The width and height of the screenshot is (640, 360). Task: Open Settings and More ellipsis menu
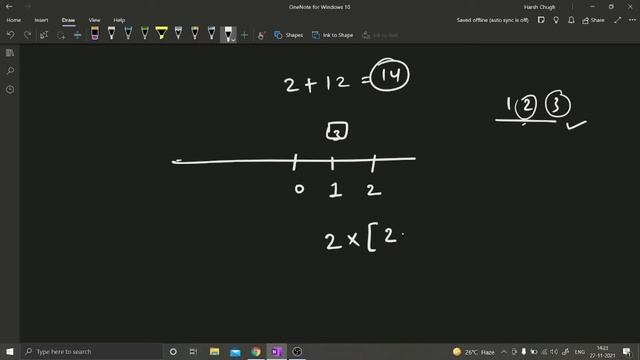(632, 20)
